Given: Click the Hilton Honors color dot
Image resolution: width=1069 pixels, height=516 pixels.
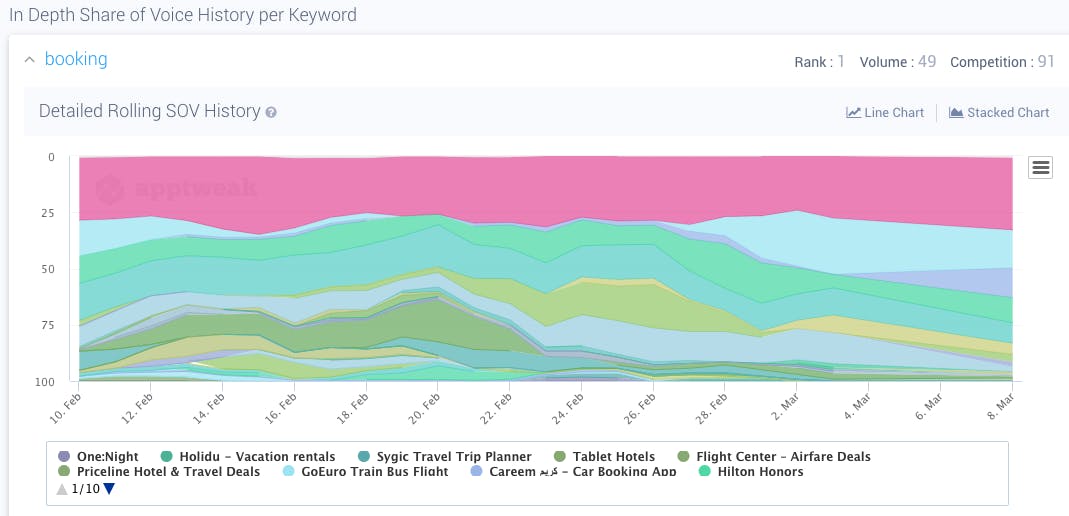Looking at the screenshot, I should click(704, 471).
